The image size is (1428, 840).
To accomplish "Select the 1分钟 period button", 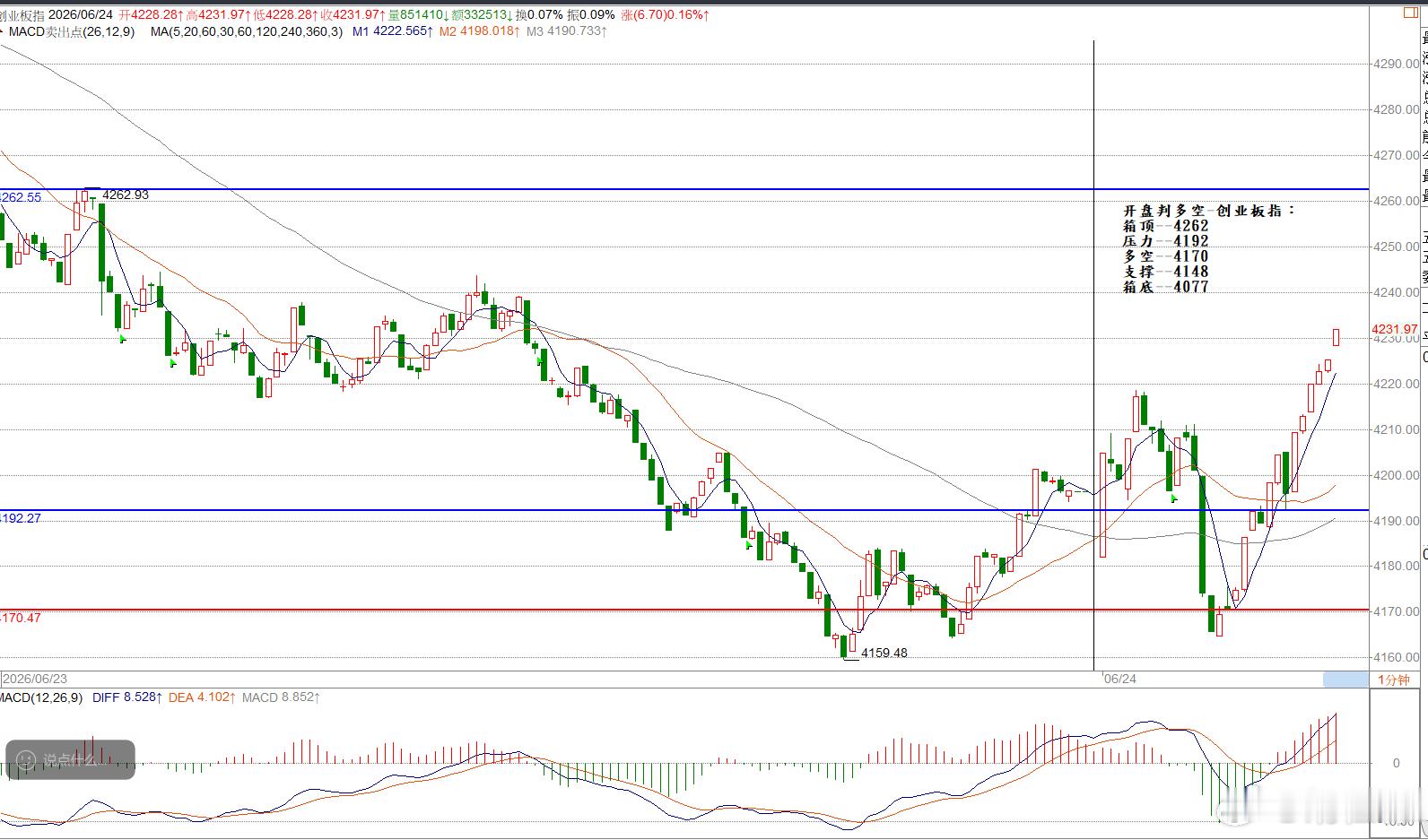I will pos(1393,680).
